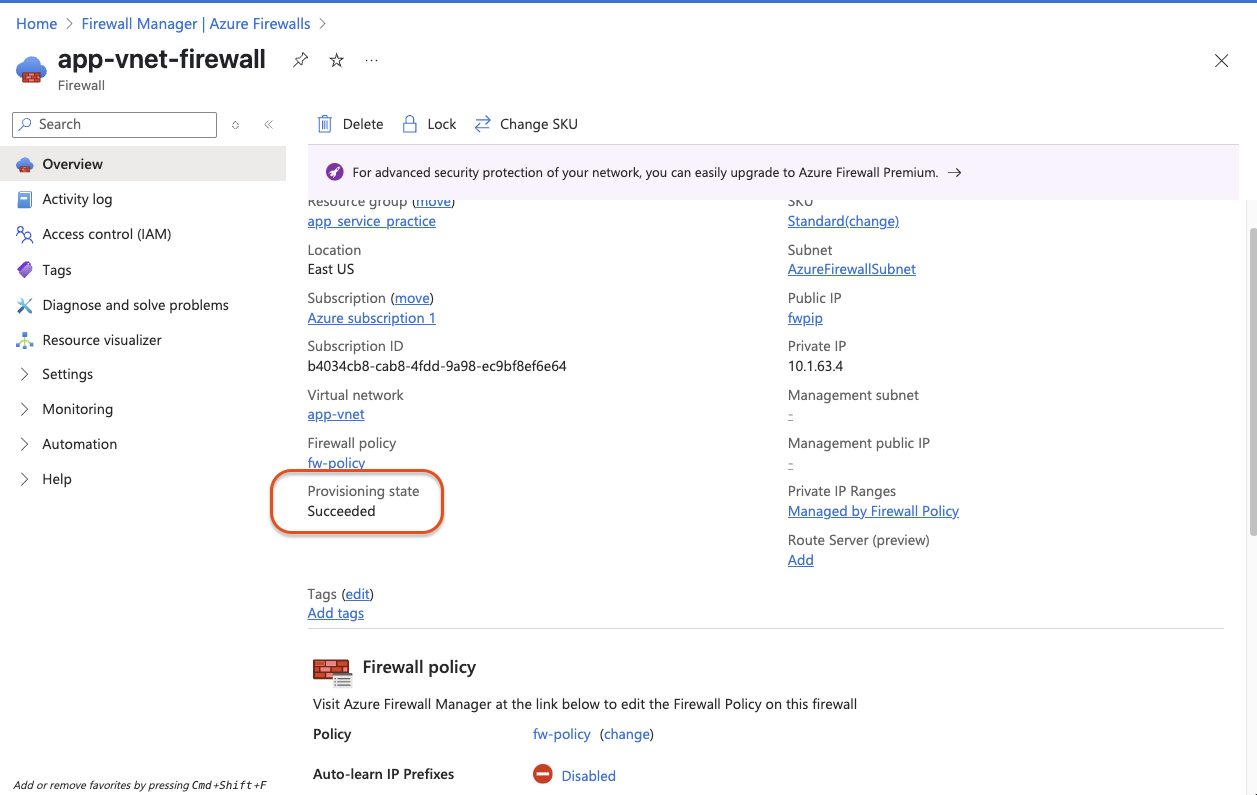Pin the app-vnet-firewall resource to dashboard

click(300, 60)
